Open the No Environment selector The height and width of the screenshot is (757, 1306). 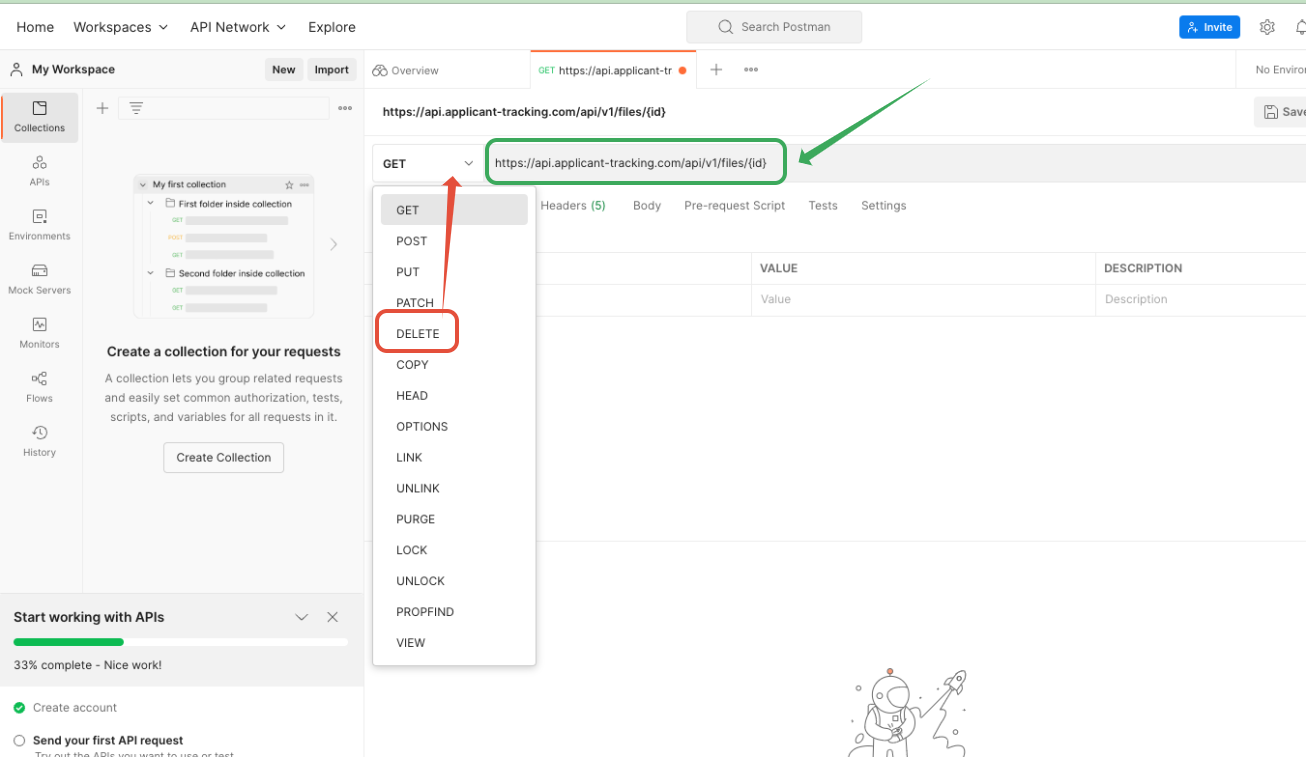point(1280,70)
